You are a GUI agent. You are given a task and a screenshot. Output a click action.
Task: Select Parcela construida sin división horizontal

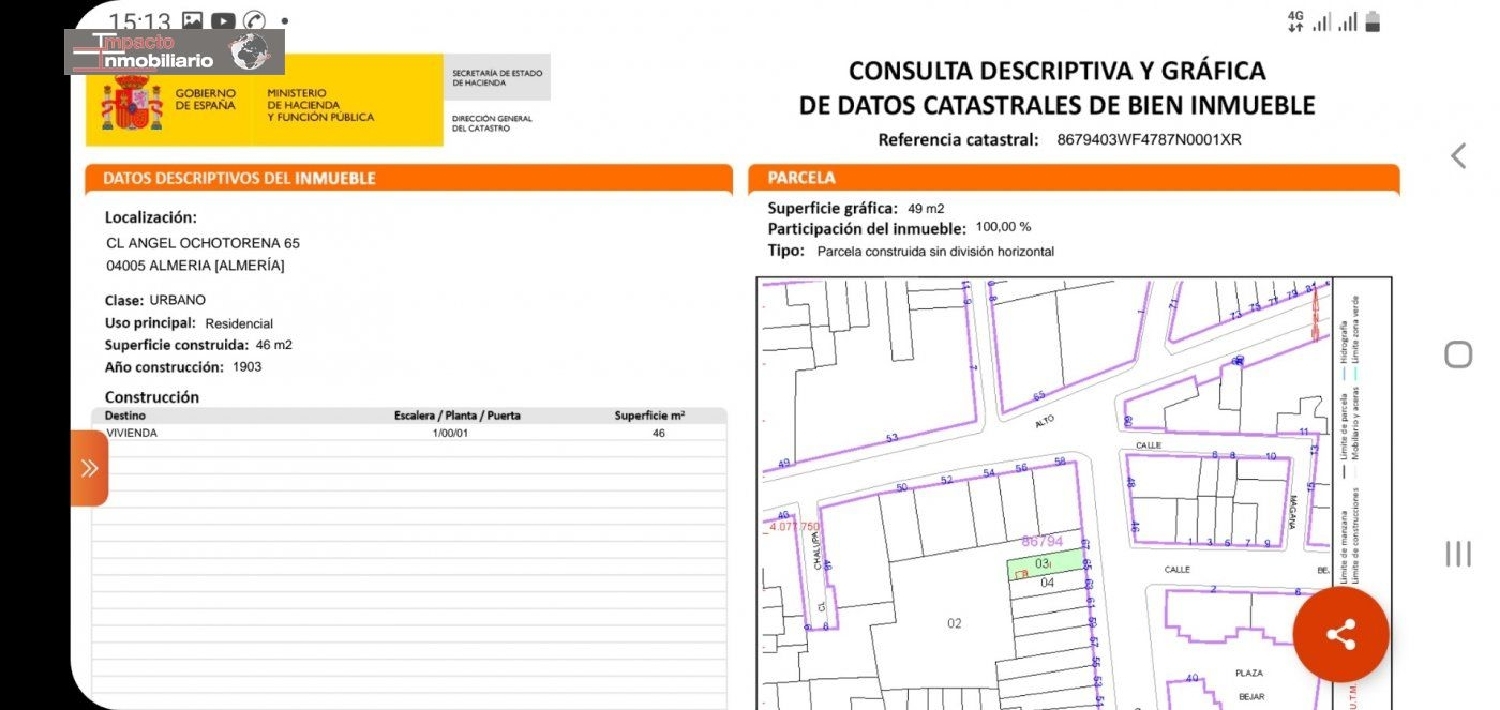click(x=936, y=252)
